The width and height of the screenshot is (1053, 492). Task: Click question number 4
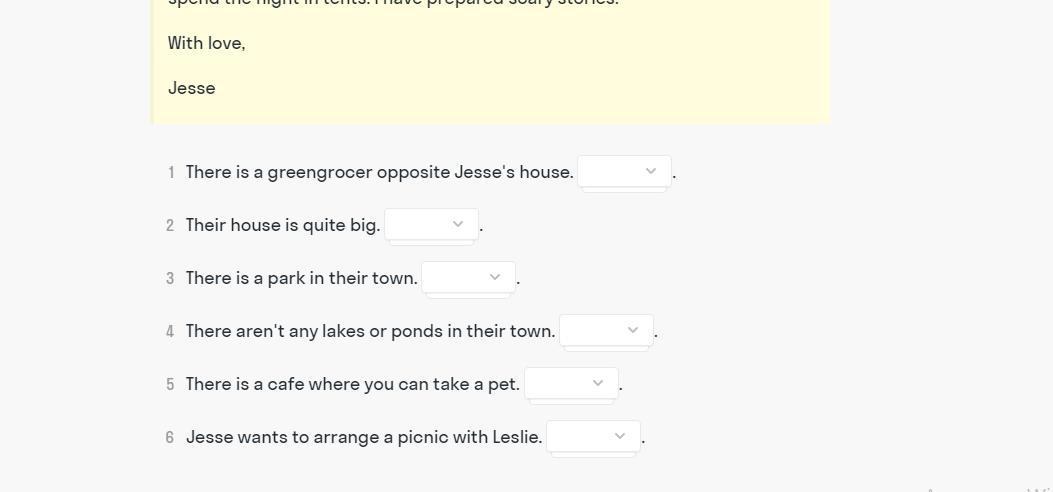click(x=170, y=332)
